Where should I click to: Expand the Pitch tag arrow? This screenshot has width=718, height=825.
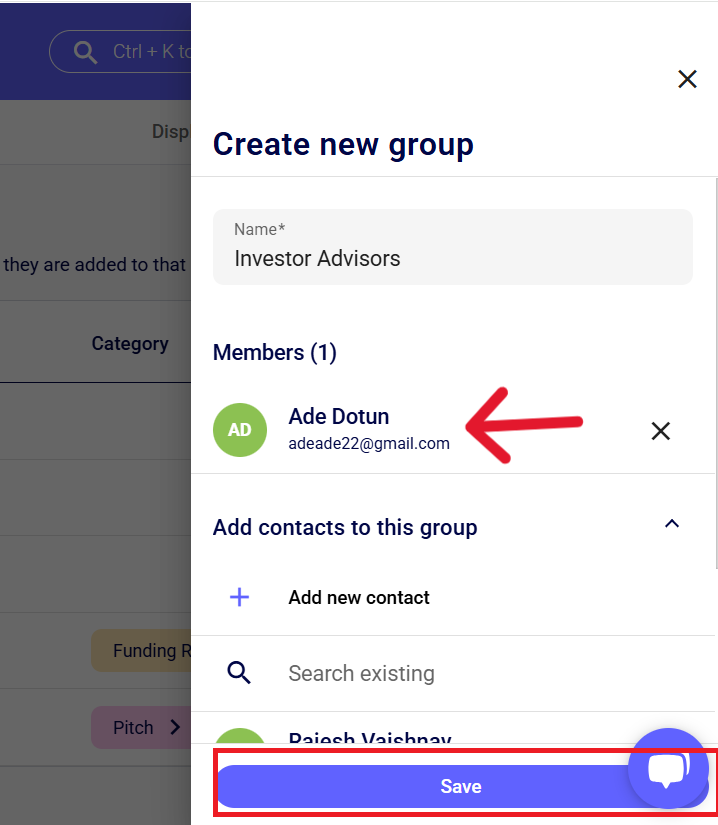175,727
